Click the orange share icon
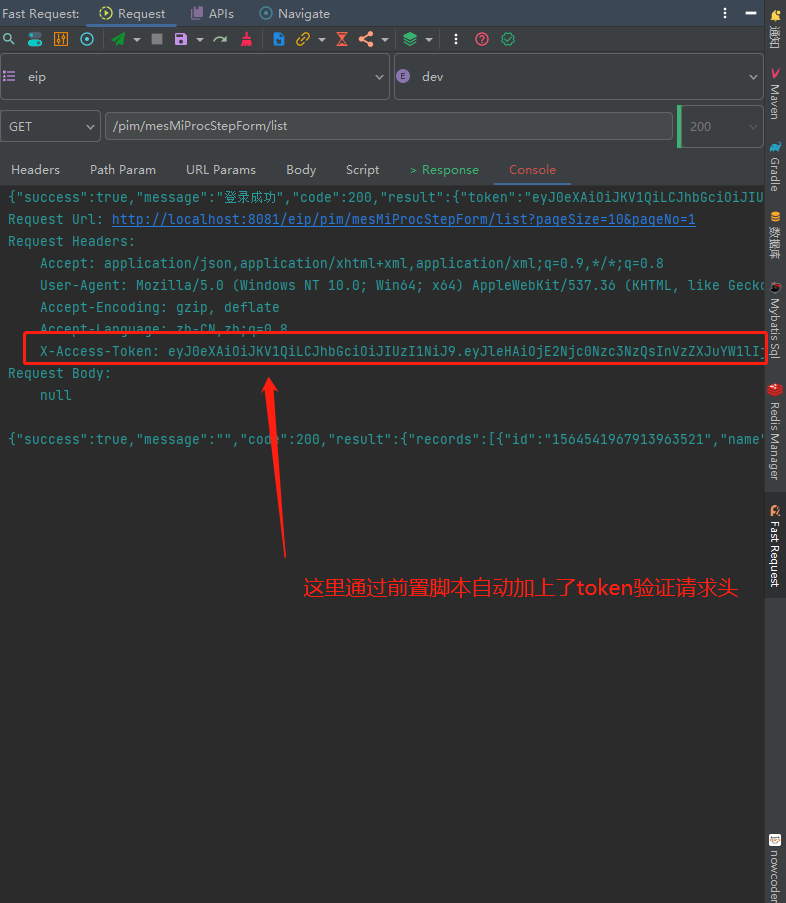Viewport: 786px width, 903px height. (x=366, y=39)
